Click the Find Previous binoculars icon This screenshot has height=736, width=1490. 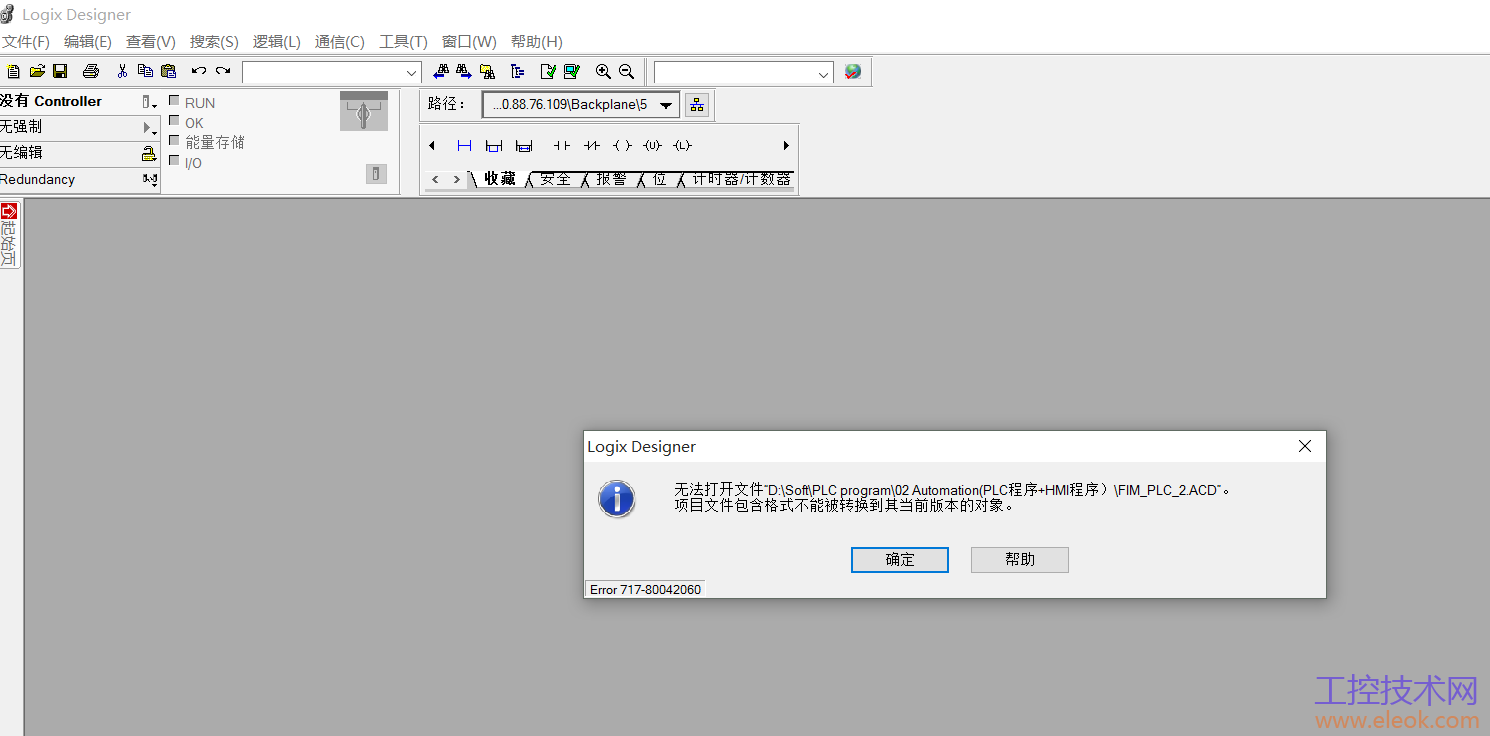pyautogui.click(x=441, y=71)
